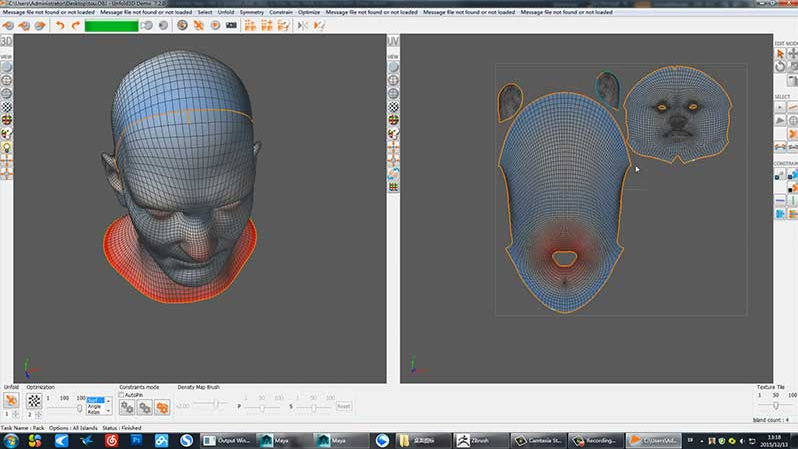
Task: Switch to Camtasia Studio in the taskbar
Action: [538, 441]
